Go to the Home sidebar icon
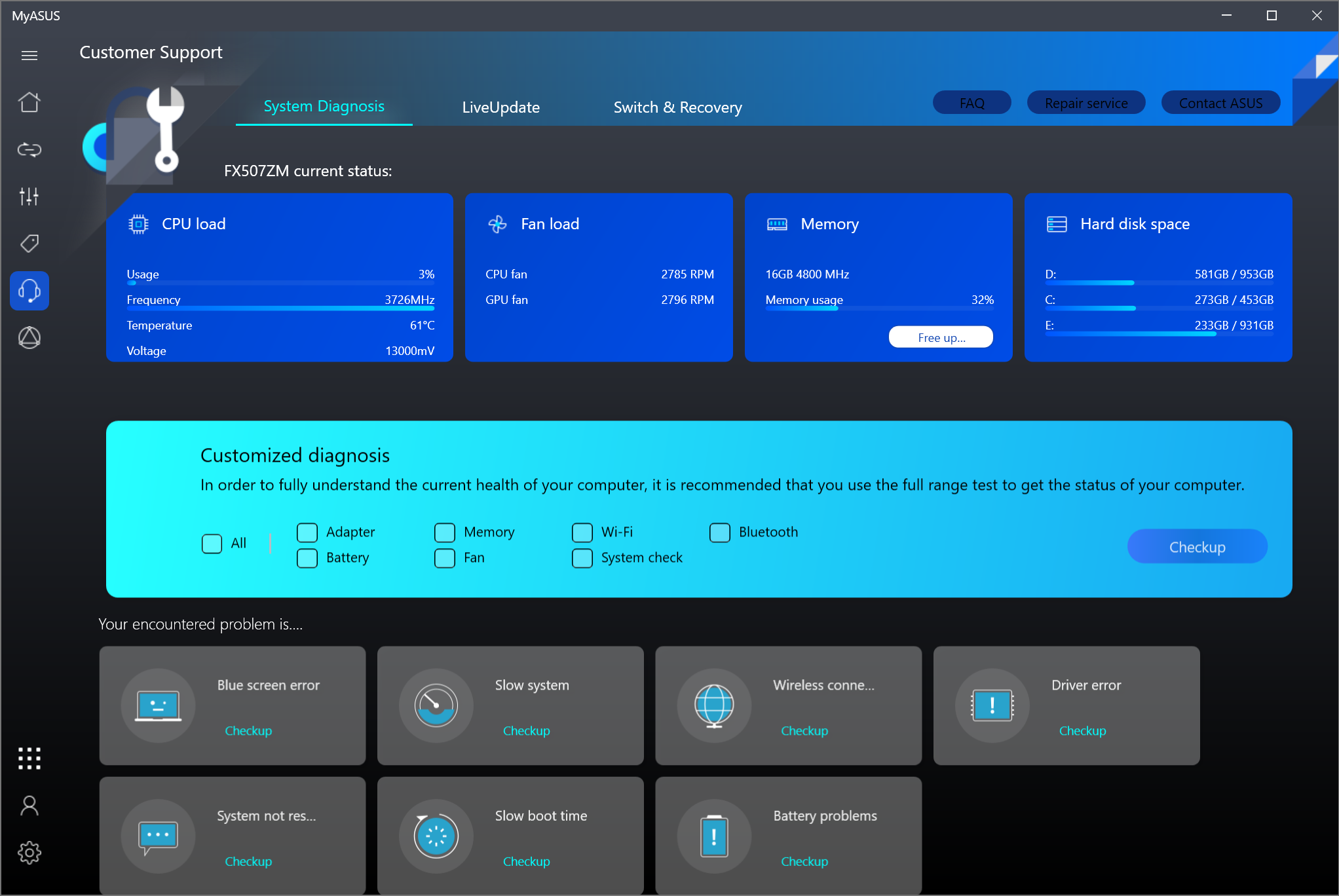Viewport: 1339px width, 896px height. pyautogui.click(x=29, y=102)
